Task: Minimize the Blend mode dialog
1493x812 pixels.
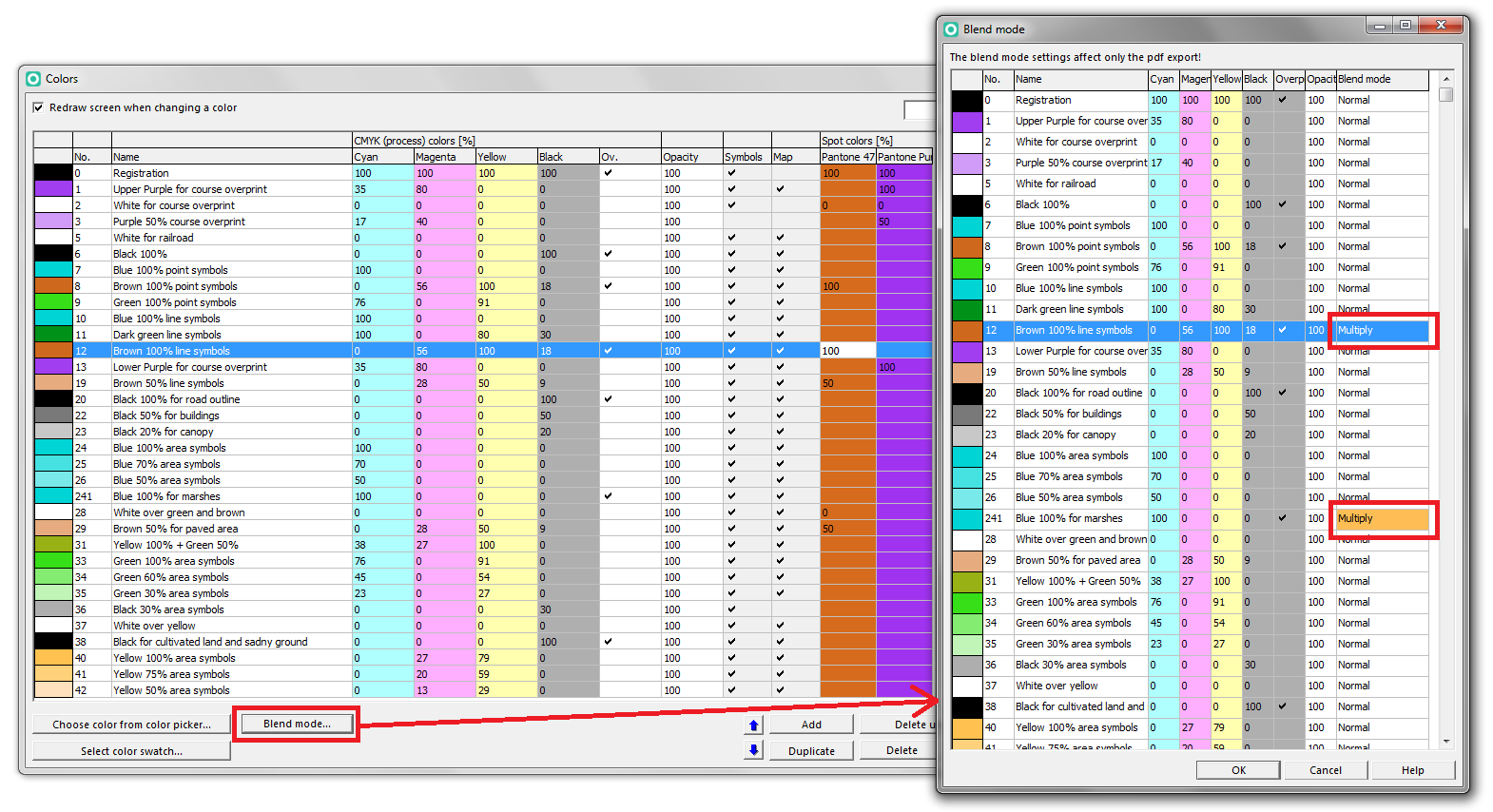Action: pyautogui.click(x=1380, y=26)
